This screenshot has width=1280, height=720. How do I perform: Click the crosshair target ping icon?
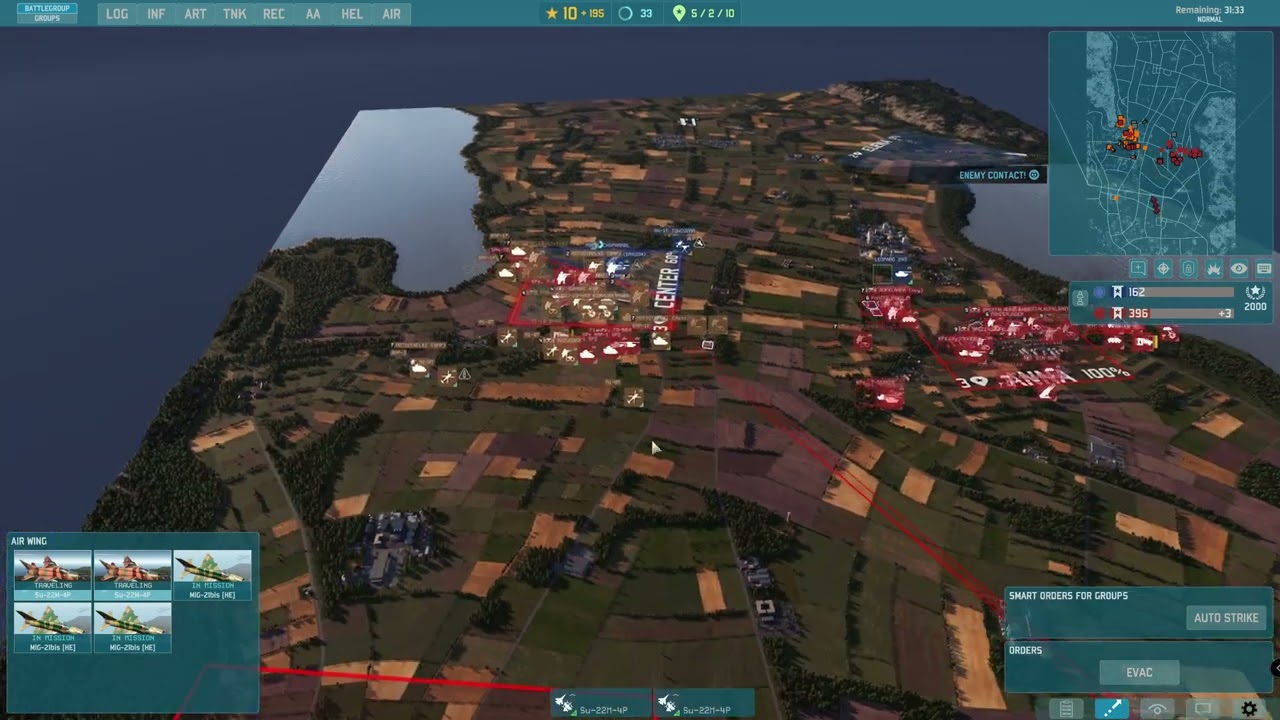(x=1163, y=269)
